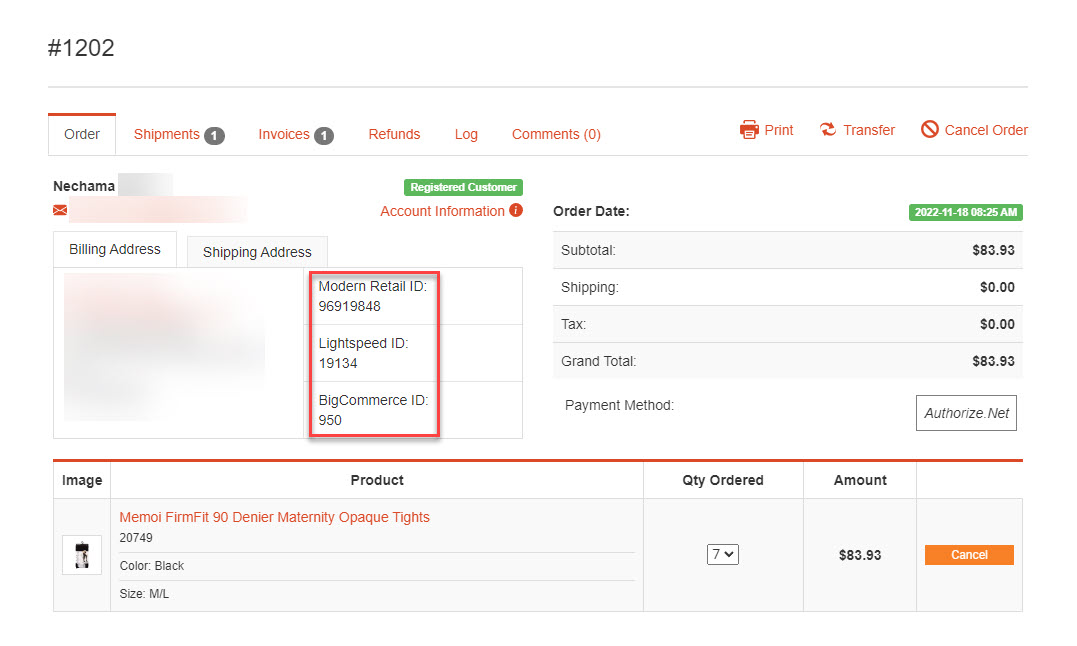Image resolution: width=1077 pixels, height=646 pixels.
Task: Click the product SKU 20749
Action: click(x=136, y=538)
